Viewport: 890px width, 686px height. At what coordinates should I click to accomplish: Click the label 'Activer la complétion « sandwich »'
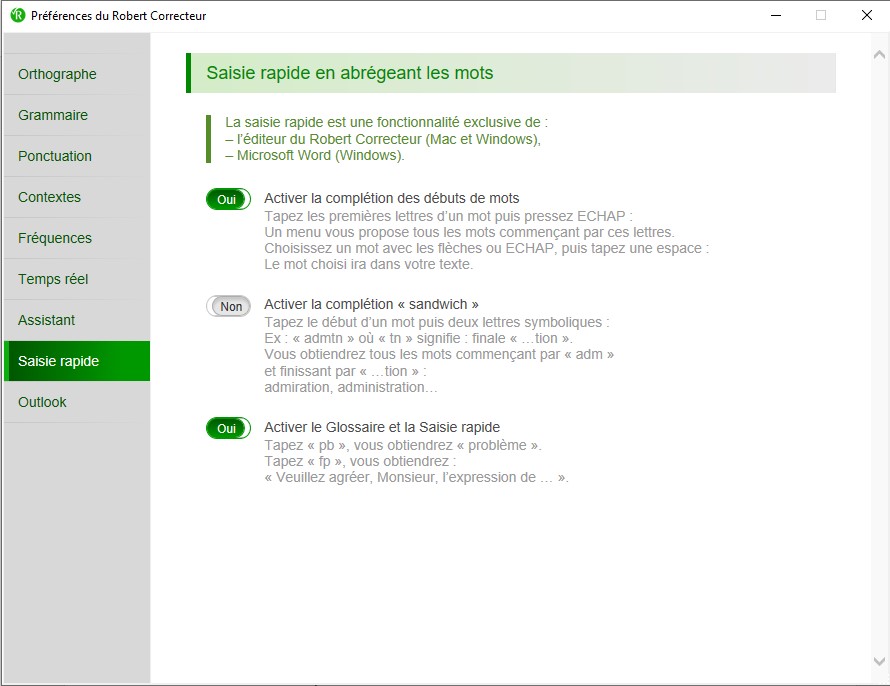tap(371, 304)
